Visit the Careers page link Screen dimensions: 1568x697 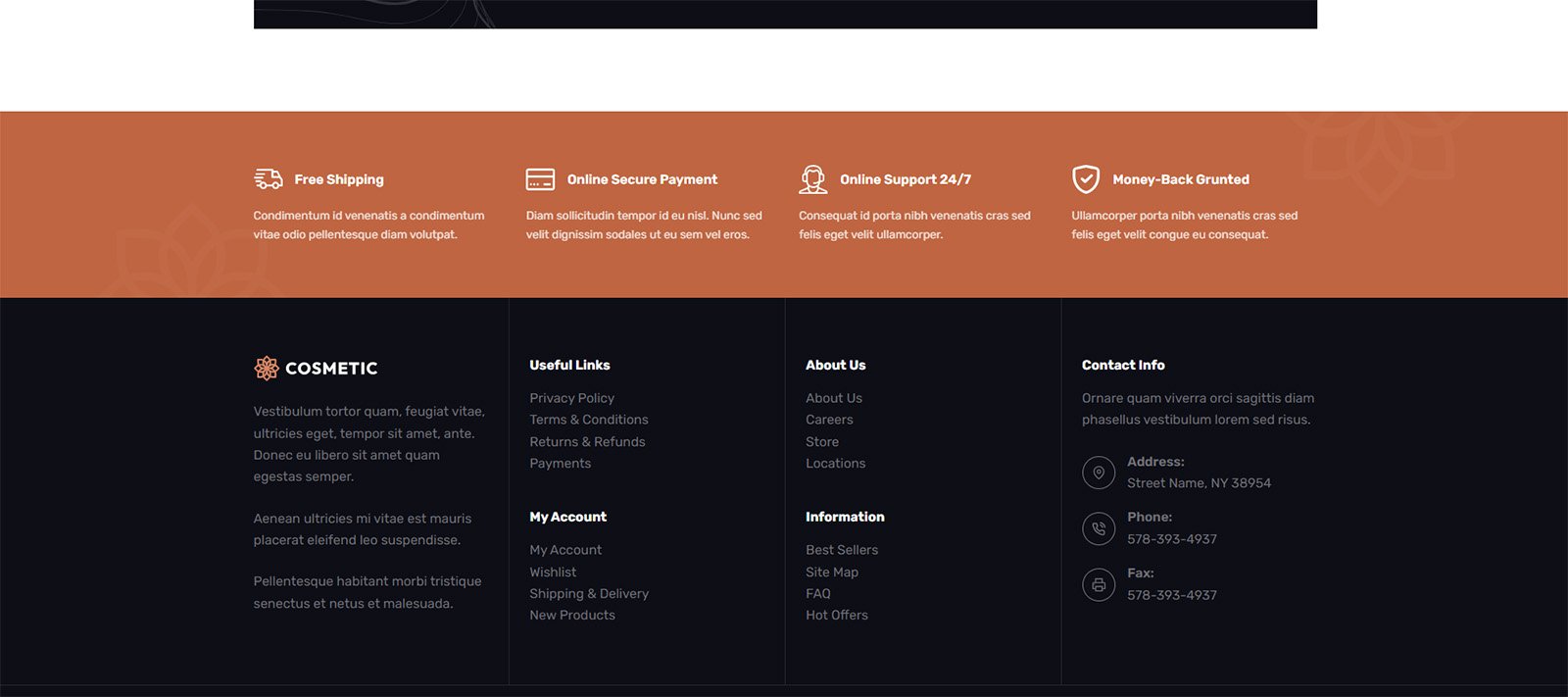pyautogui.click(x=829, y=420)
